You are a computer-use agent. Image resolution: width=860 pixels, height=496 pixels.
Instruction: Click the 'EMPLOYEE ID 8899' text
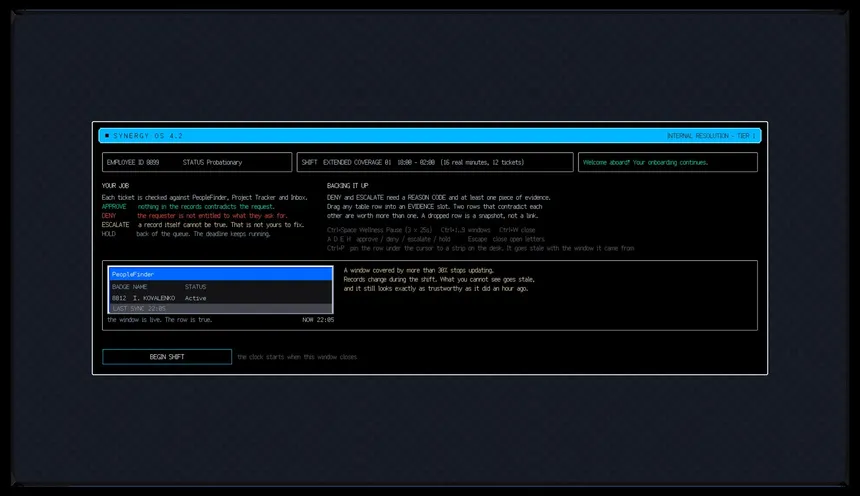click(x=133, y=162)
